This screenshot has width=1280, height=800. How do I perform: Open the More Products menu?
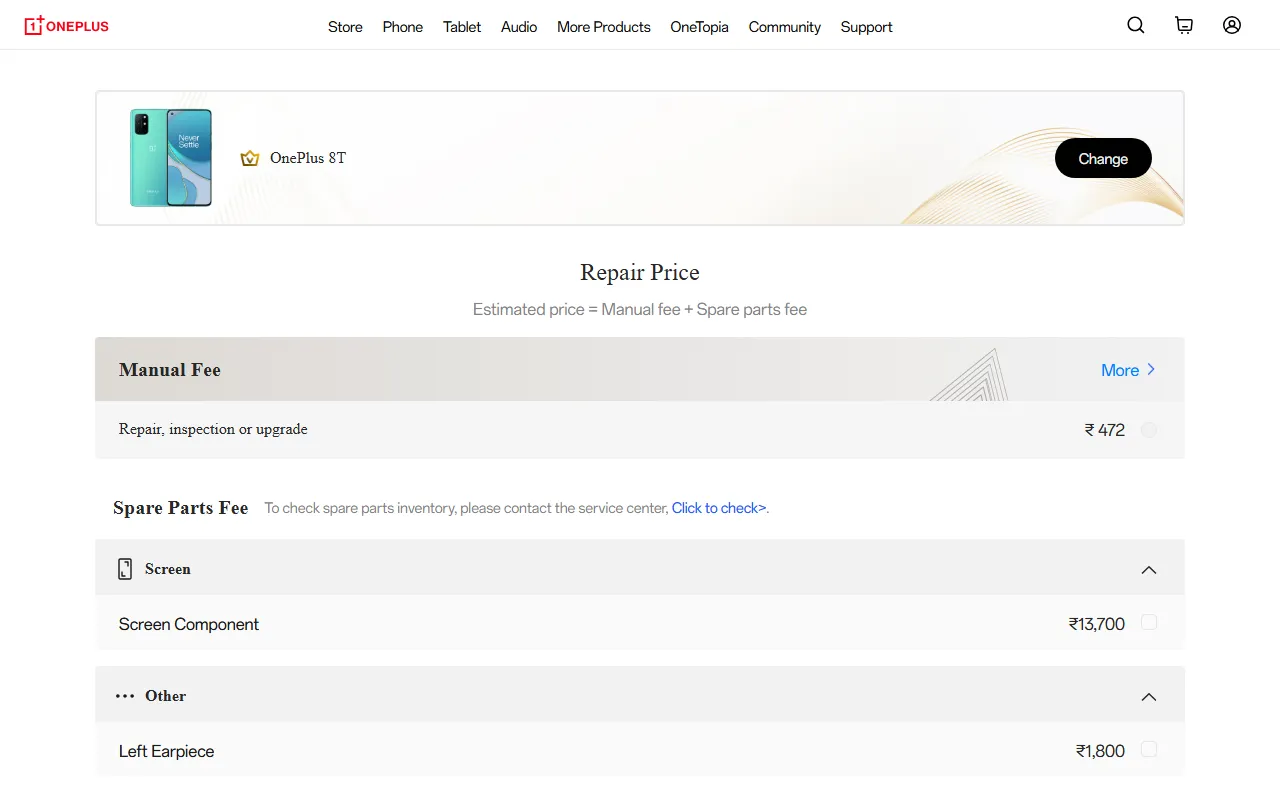coord(604,27)
